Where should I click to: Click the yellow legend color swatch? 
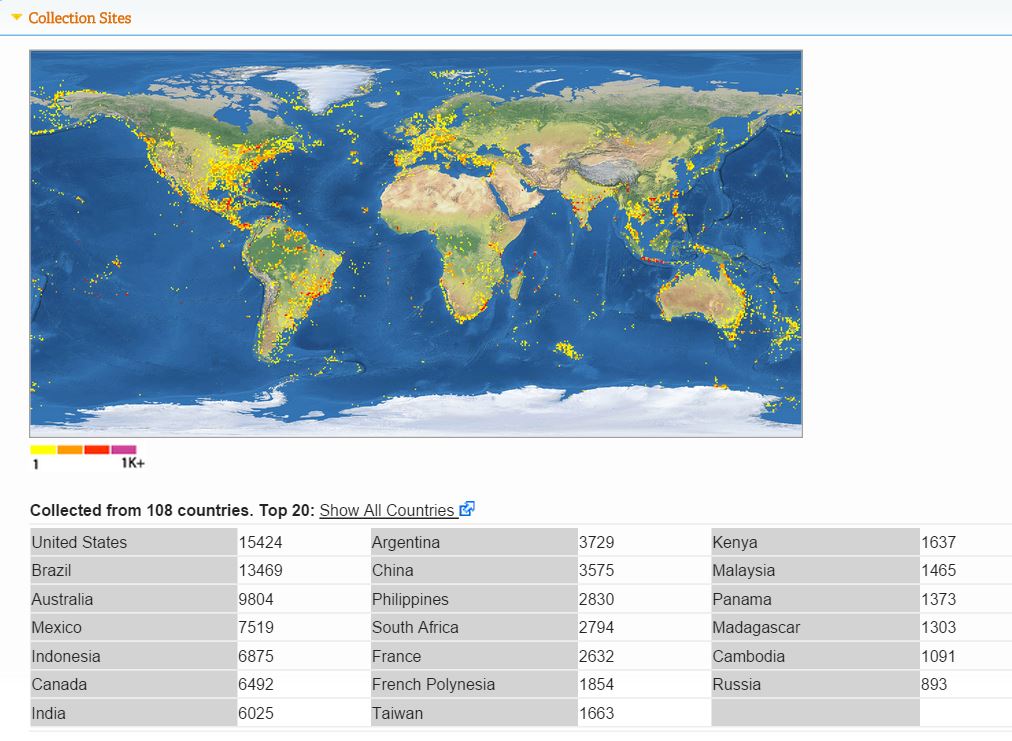click(x=43, y=450)
